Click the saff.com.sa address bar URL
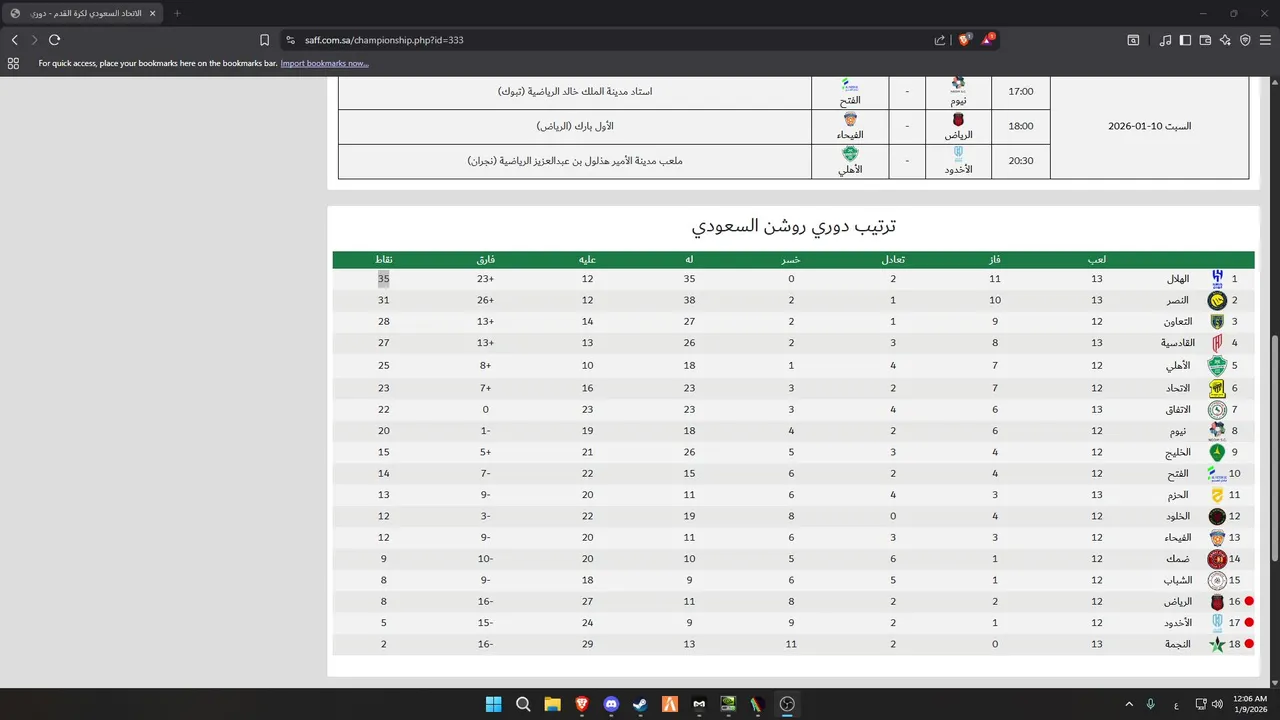Screen dimensions: 1280x720 [384, 40]
